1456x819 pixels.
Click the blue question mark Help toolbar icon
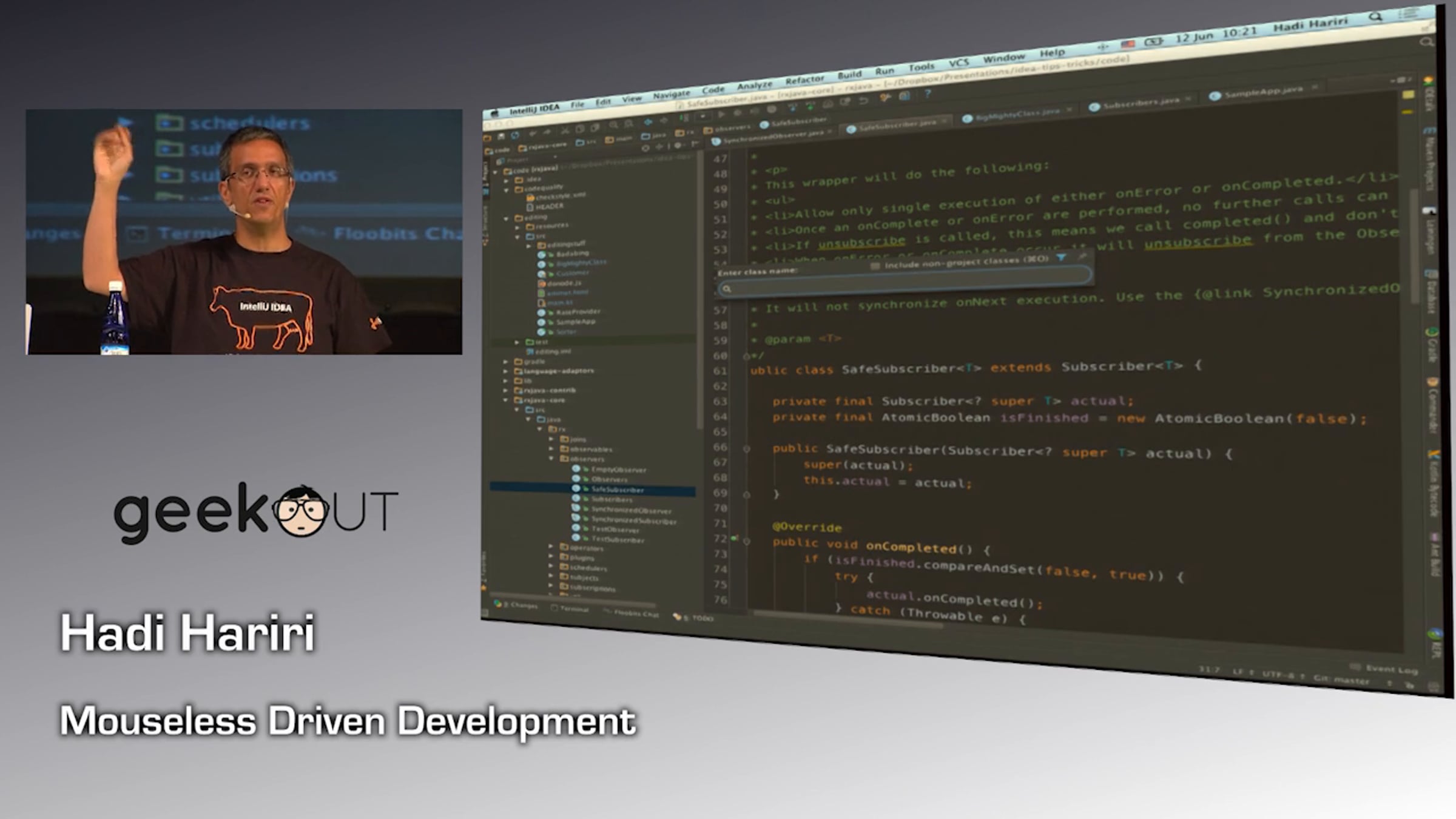pyautogui.click(x=927, y=94)
